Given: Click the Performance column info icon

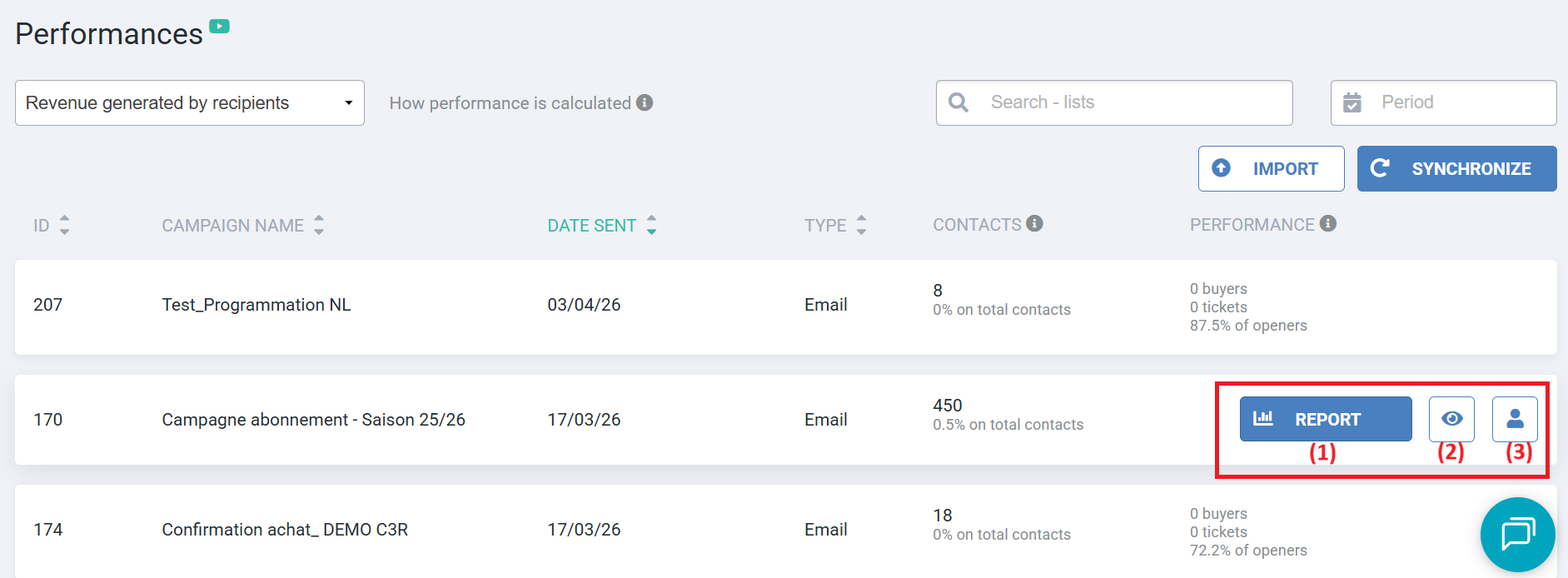Looking at the screenshot, I should [1328, 223].
